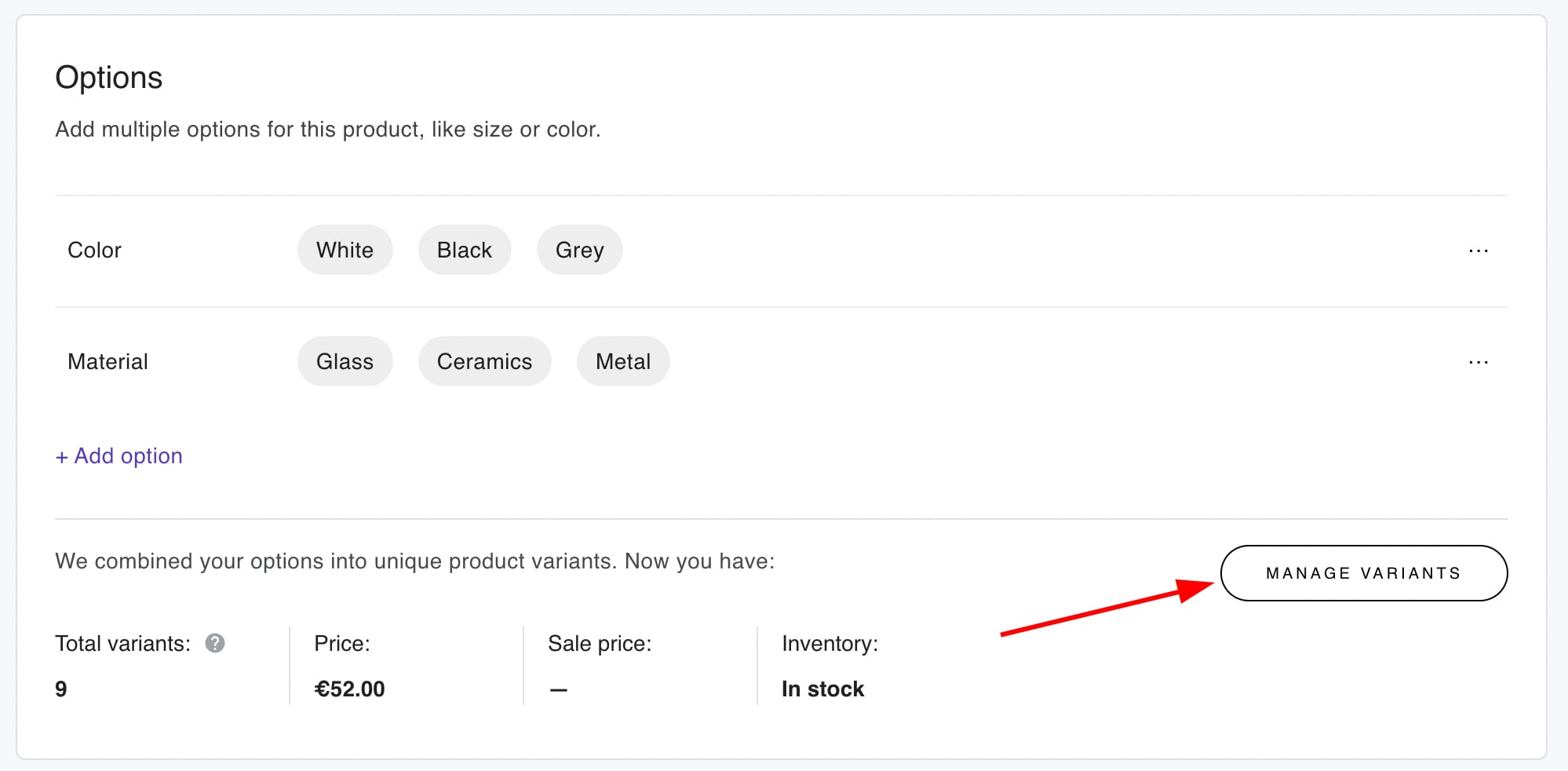
Task: Select the Glass material chip
Action: pos(345,362)
